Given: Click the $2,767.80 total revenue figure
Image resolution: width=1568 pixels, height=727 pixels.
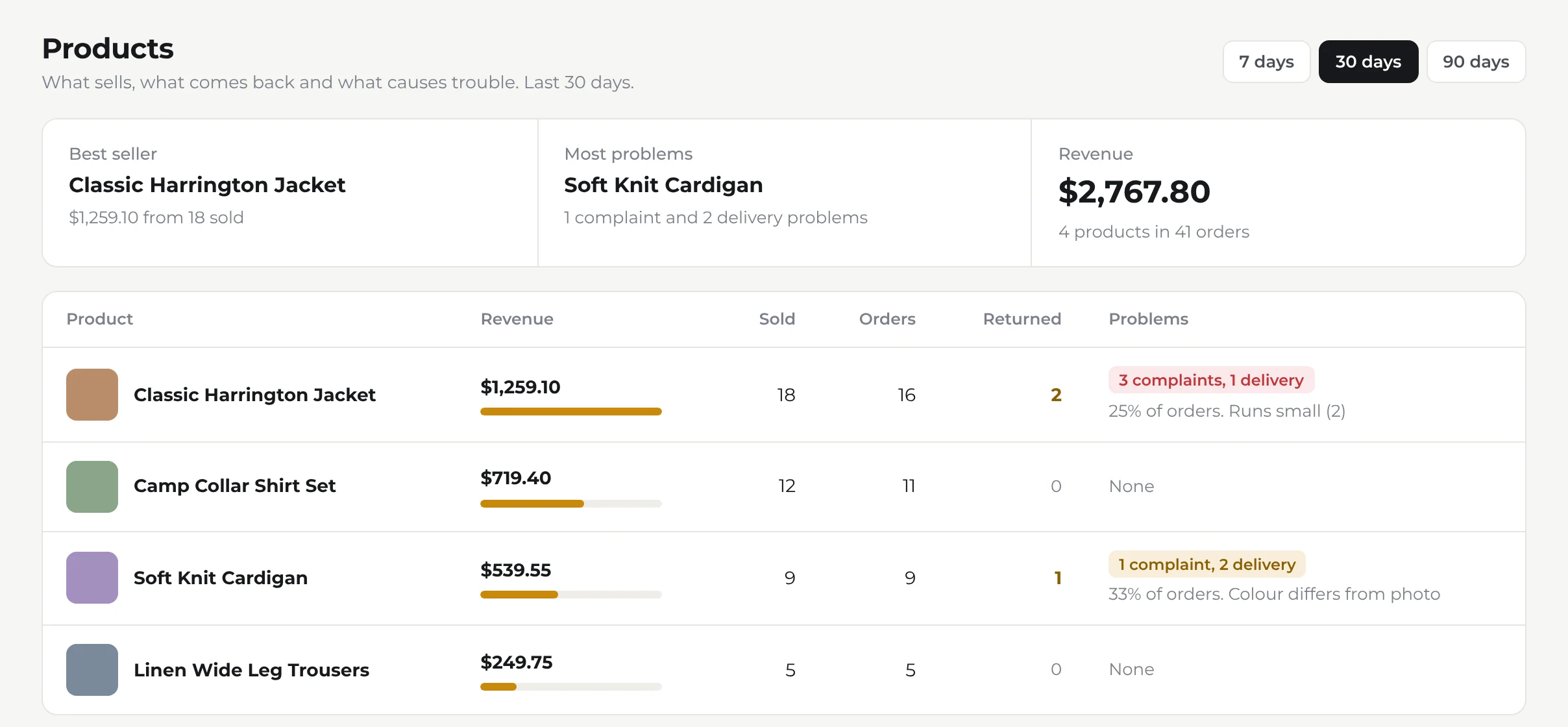Looking at the screenshot, I should click(1134, 191).
